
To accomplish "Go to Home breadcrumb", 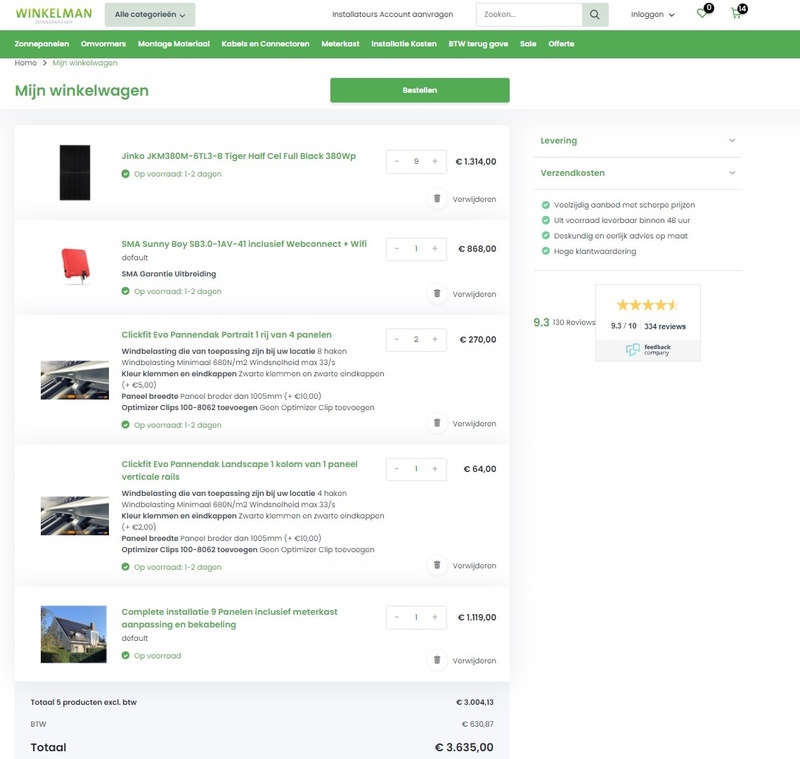I will coord(26,63).
